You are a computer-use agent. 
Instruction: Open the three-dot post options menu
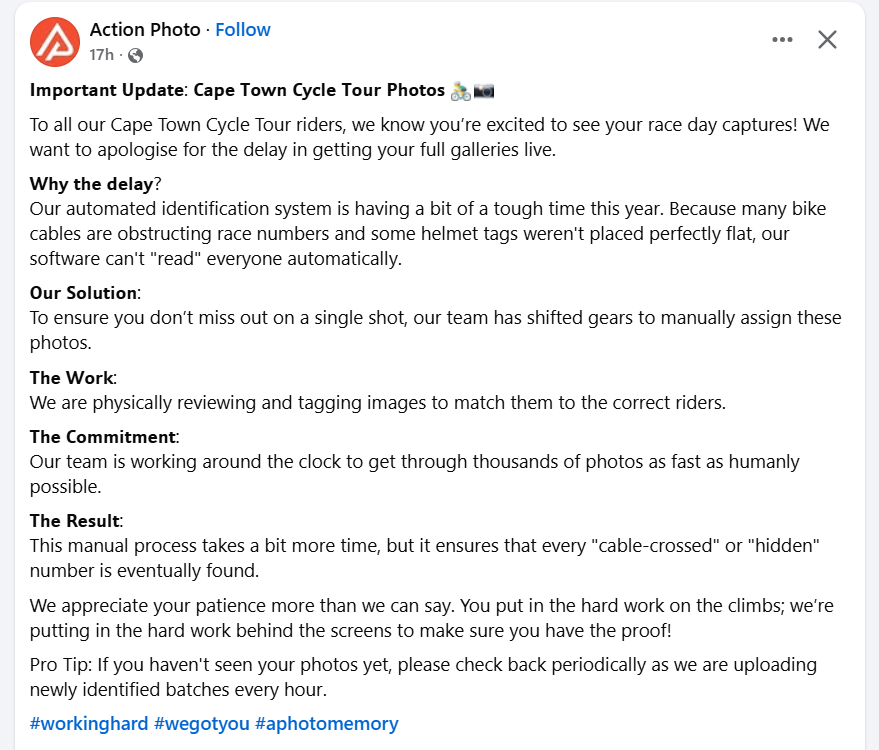click(782, 40)
